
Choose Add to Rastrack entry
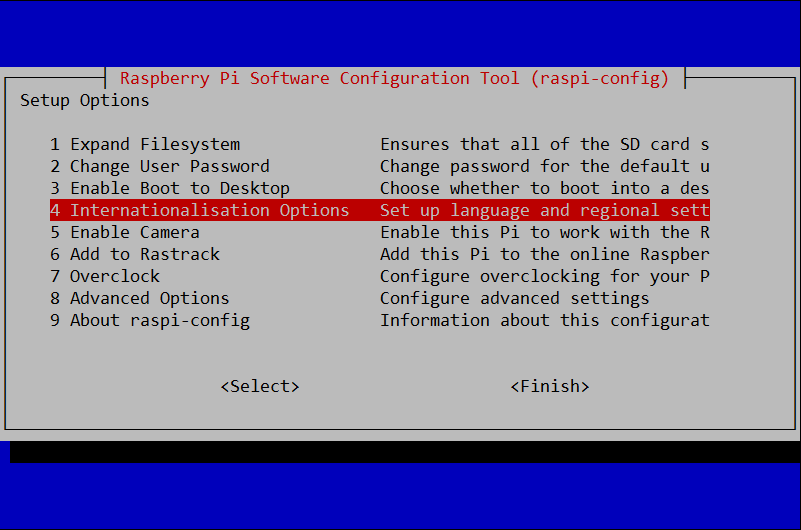coord(135,254)
